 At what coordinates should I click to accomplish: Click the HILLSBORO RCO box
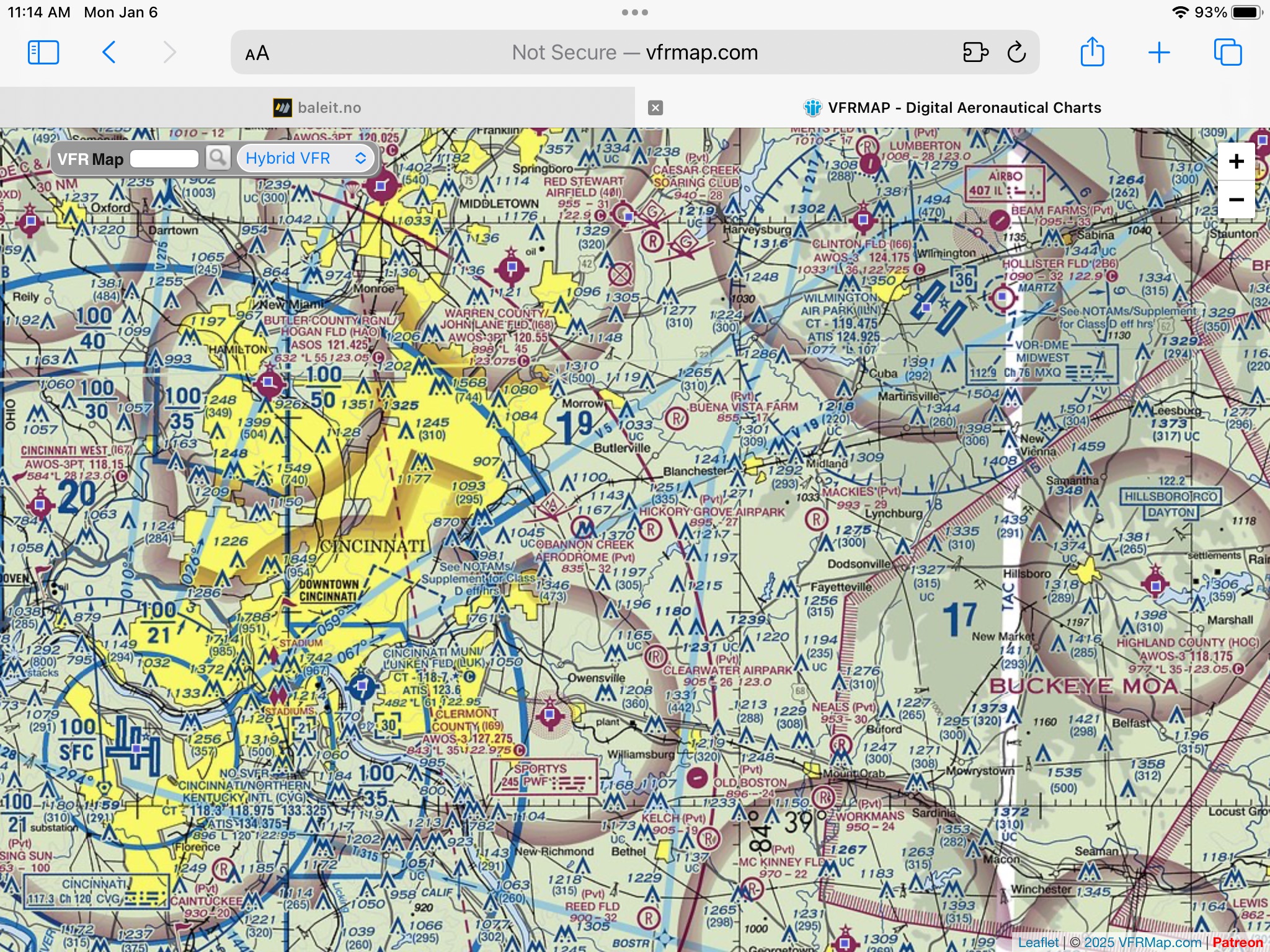coord(1171,496)
